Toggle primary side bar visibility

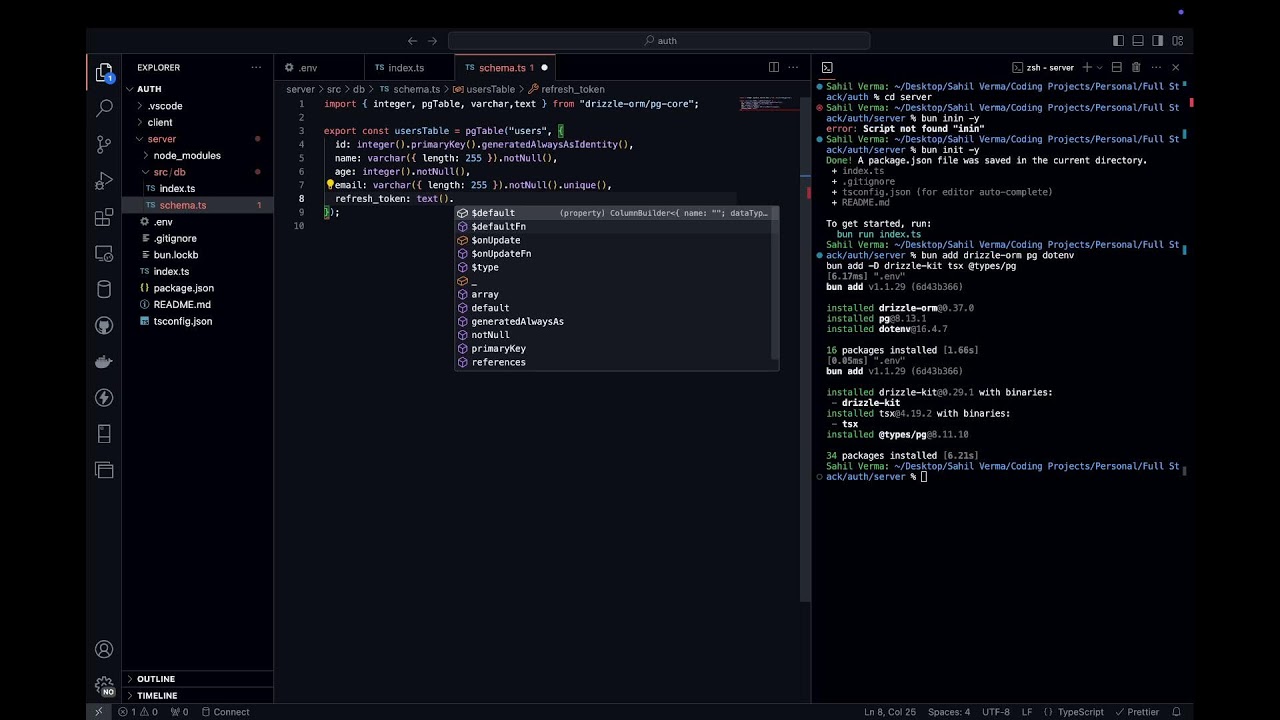point(1118,41)
